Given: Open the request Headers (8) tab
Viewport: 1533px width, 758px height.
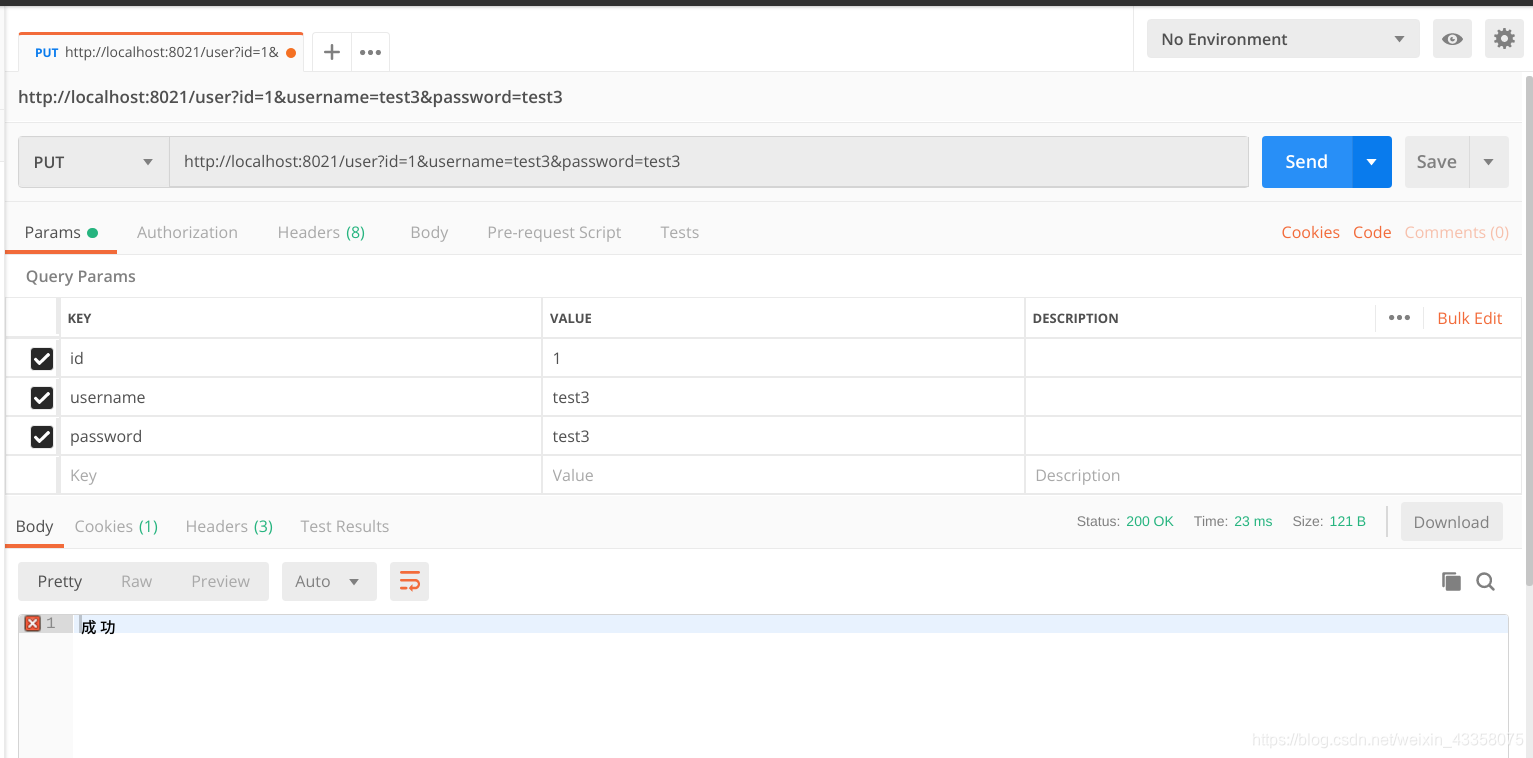Looking at the screenshot, I should (x=321, y=232).
